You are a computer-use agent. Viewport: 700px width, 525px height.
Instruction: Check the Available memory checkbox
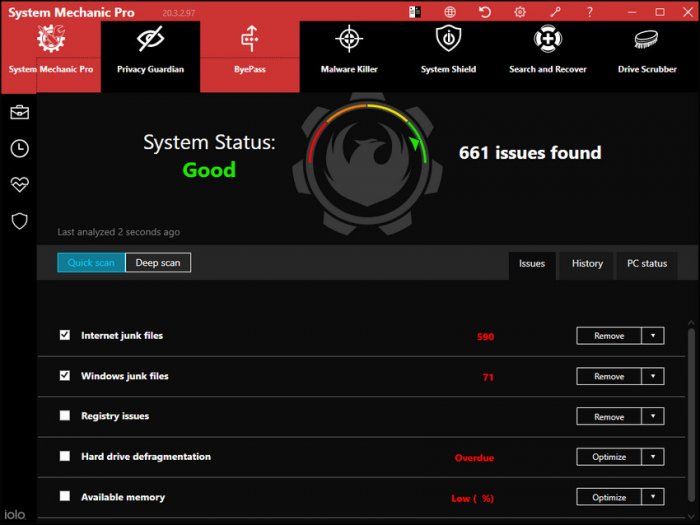[65, 496]
